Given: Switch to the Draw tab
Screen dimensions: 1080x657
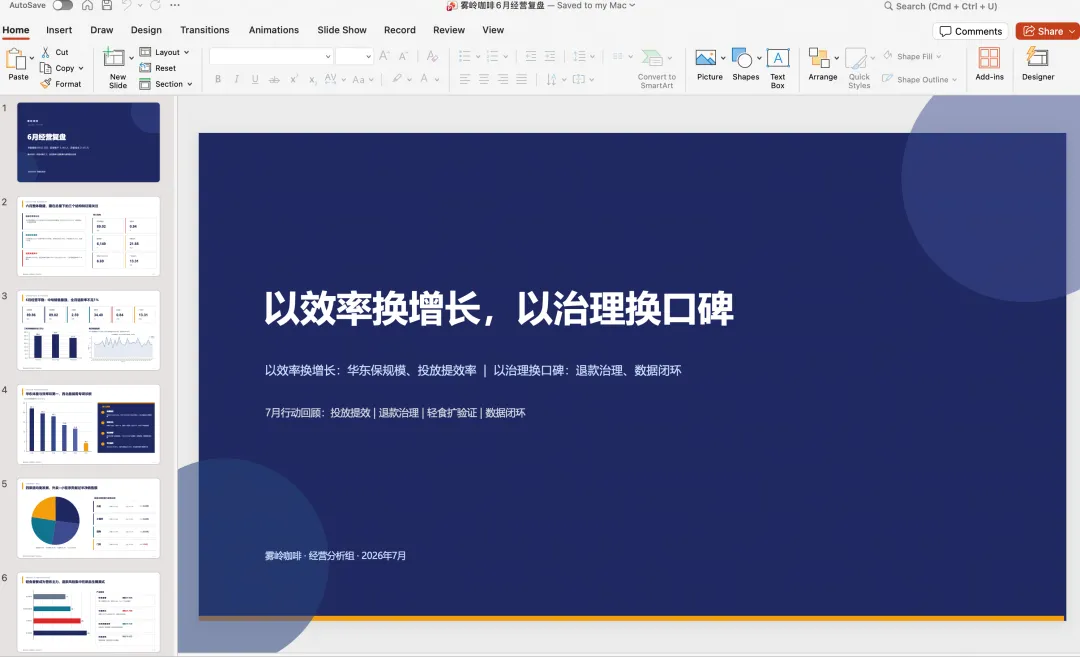Looking at the screenshot, I should 101,30.
